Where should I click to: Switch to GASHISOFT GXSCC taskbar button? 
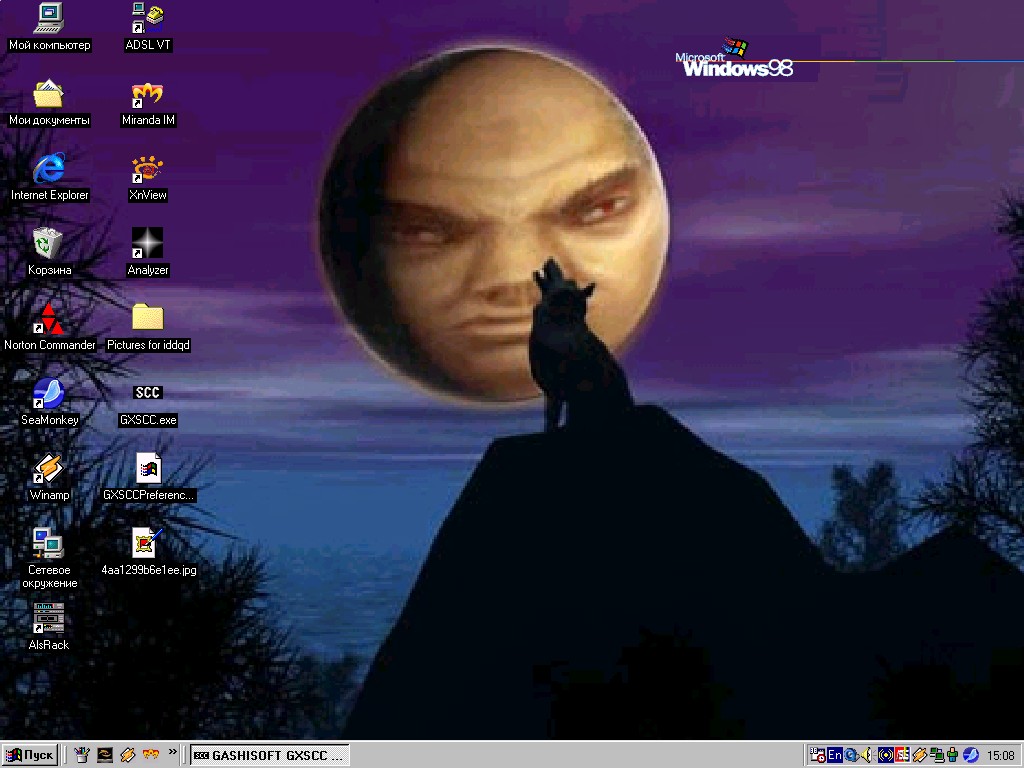tap(270, 756)
